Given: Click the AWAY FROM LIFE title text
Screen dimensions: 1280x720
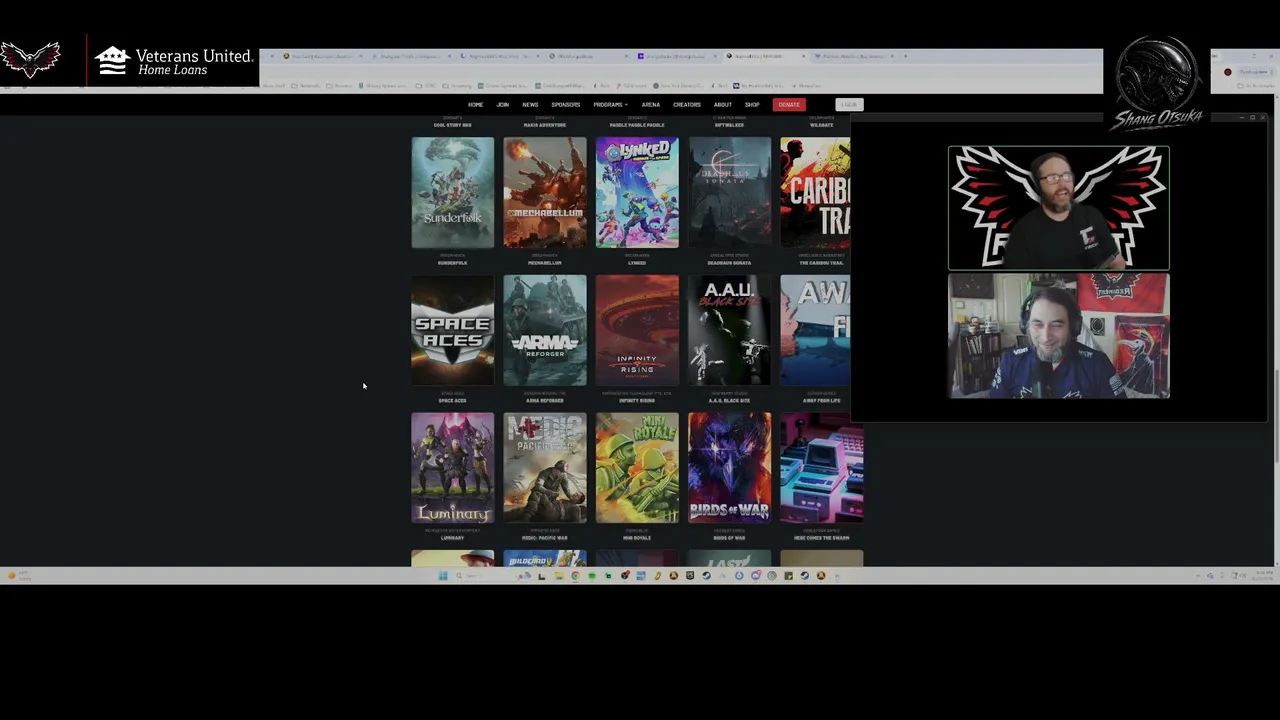Looking at the screenshot, I should pos(821,401).
